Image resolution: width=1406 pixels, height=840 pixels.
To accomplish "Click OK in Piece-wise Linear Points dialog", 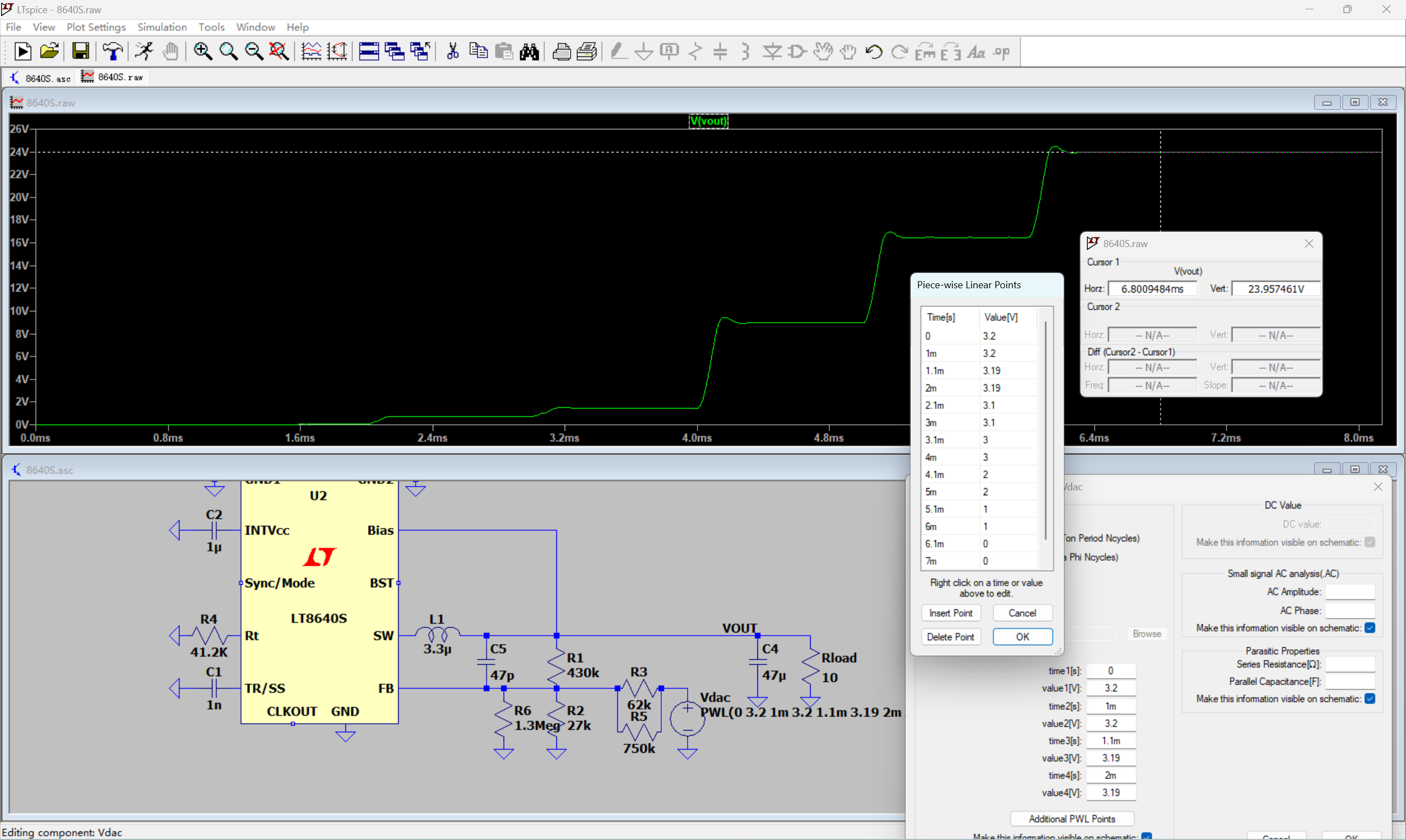I will [x=1022, y=637].
